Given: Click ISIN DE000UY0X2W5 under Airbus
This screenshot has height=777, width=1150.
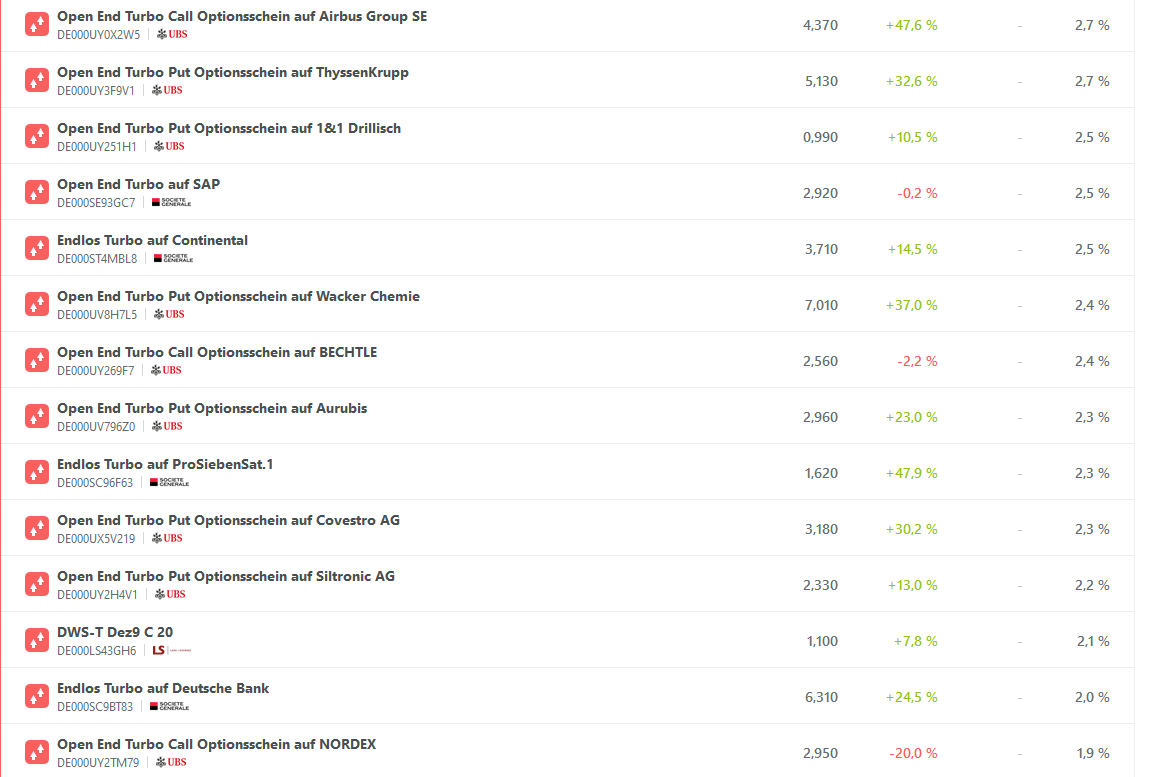Looking at the screenshot, I should 98,34.
